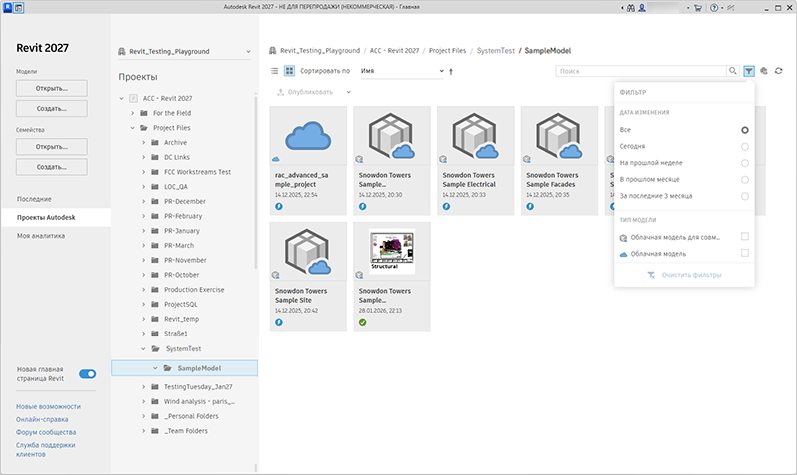797x475 pixels.
Task: Switch to grid tile view icon
Action: pos(289,71)
